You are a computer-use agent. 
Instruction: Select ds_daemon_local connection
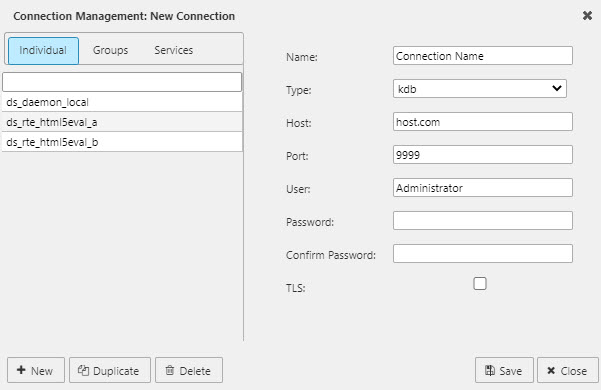(122, 102)
